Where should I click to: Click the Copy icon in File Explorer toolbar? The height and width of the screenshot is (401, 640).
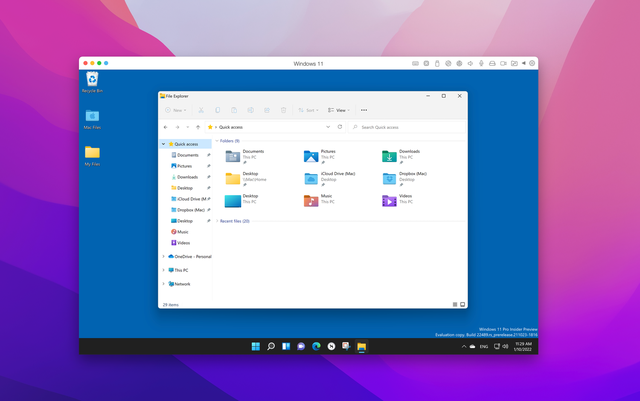click(218, 110)
